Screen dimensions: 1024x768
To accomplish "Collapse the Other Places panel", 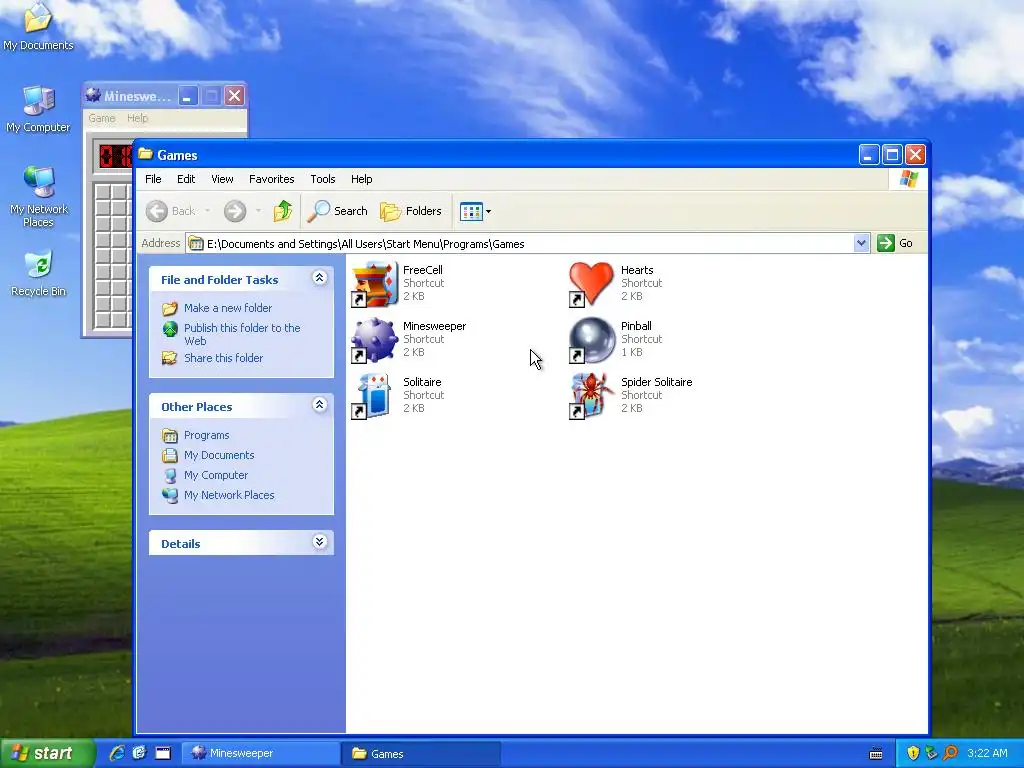I will click(319, 405).
